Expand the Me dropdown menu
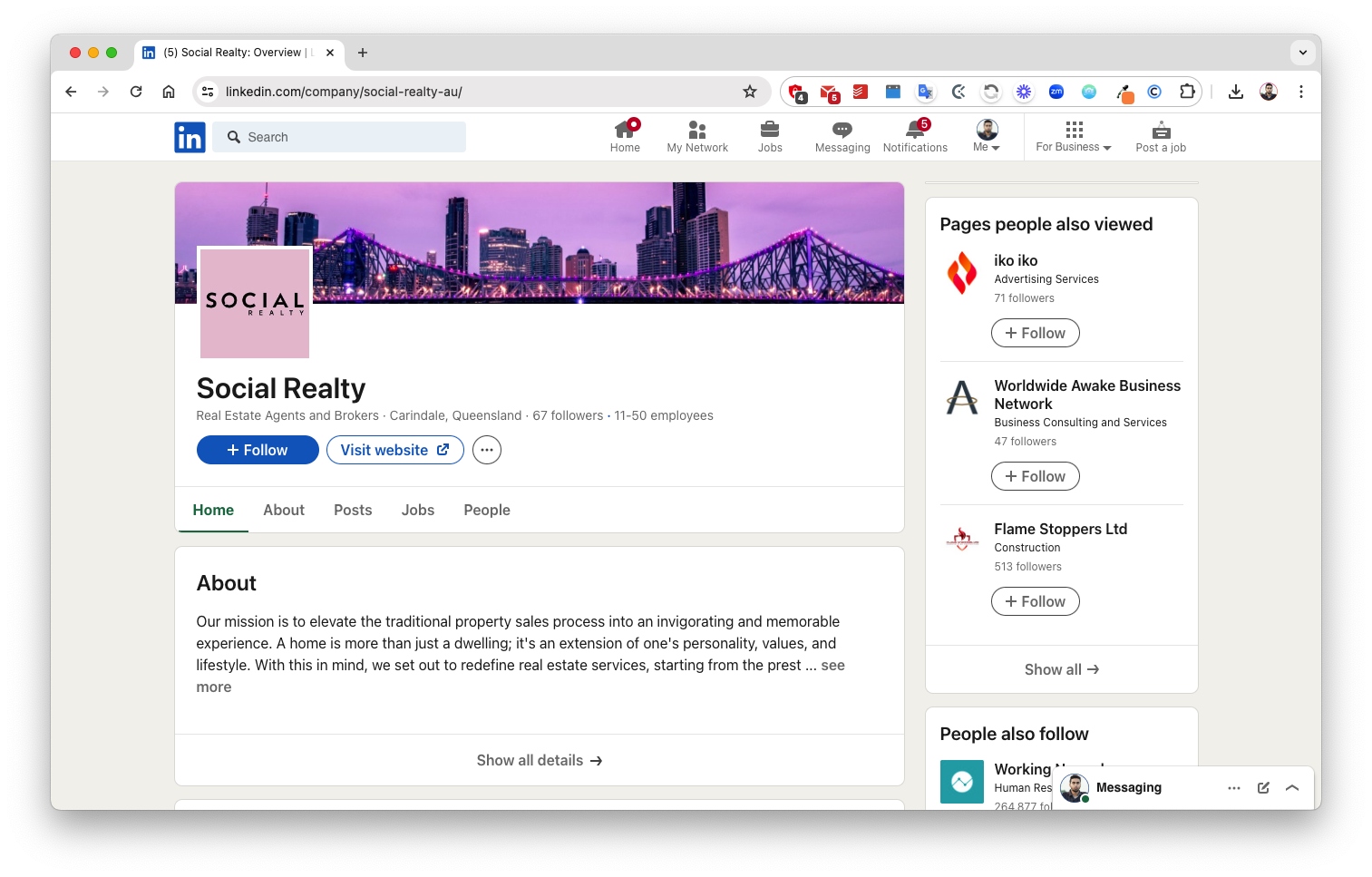Screen dimensions: 1372x877 click(x=987, y=147)
